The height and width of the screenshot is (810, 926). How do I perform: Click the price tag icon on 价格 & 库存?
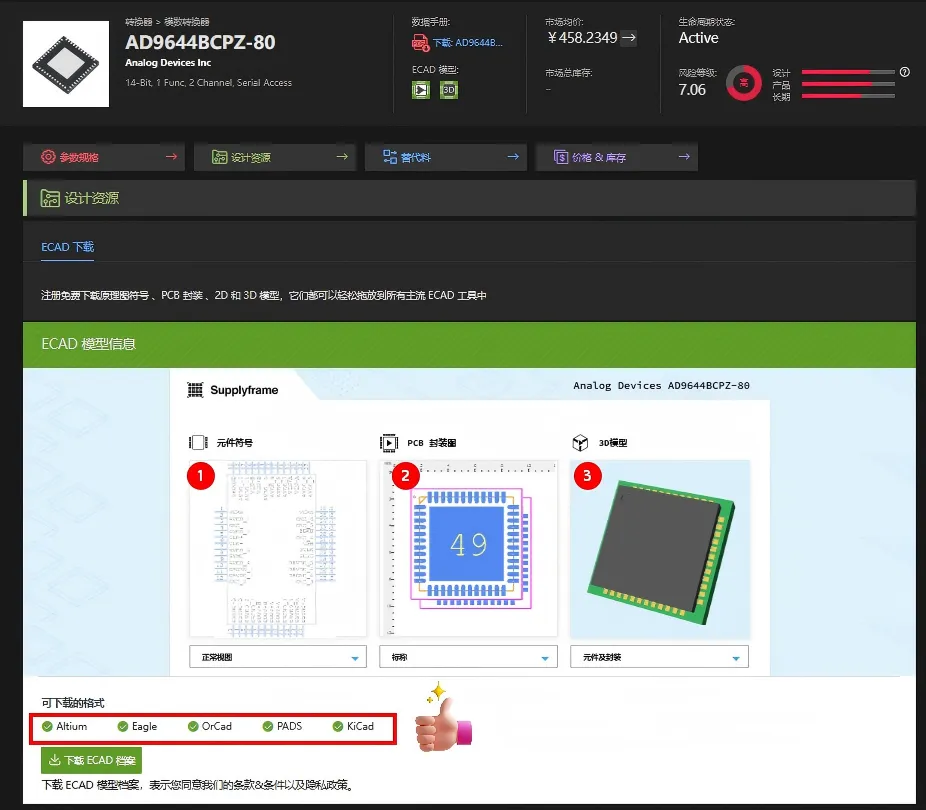560,156
